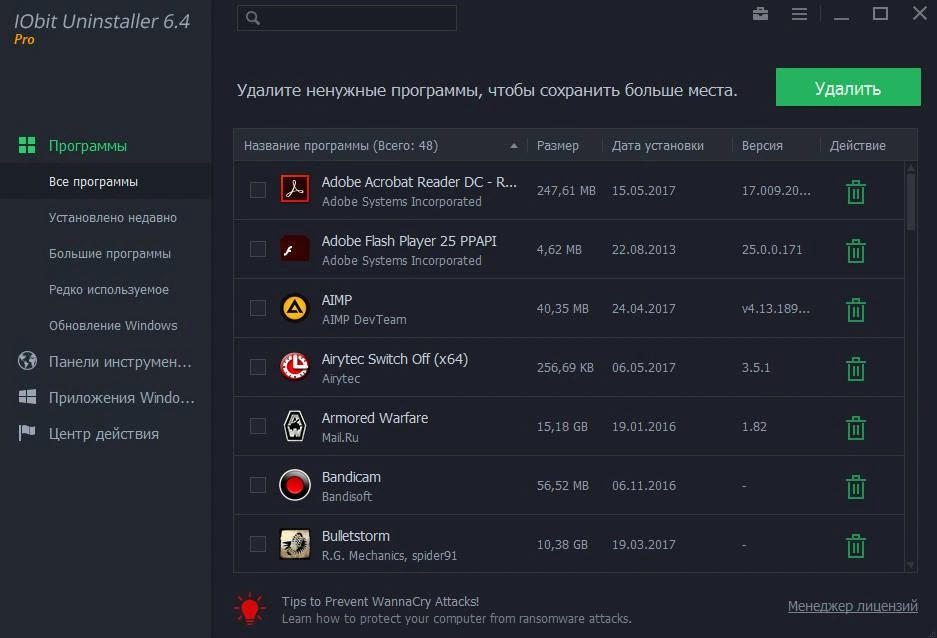This screenshot has height=638, width=937.
Task: Open Менеджер лицензий link
Action: (x=853, y=606)
